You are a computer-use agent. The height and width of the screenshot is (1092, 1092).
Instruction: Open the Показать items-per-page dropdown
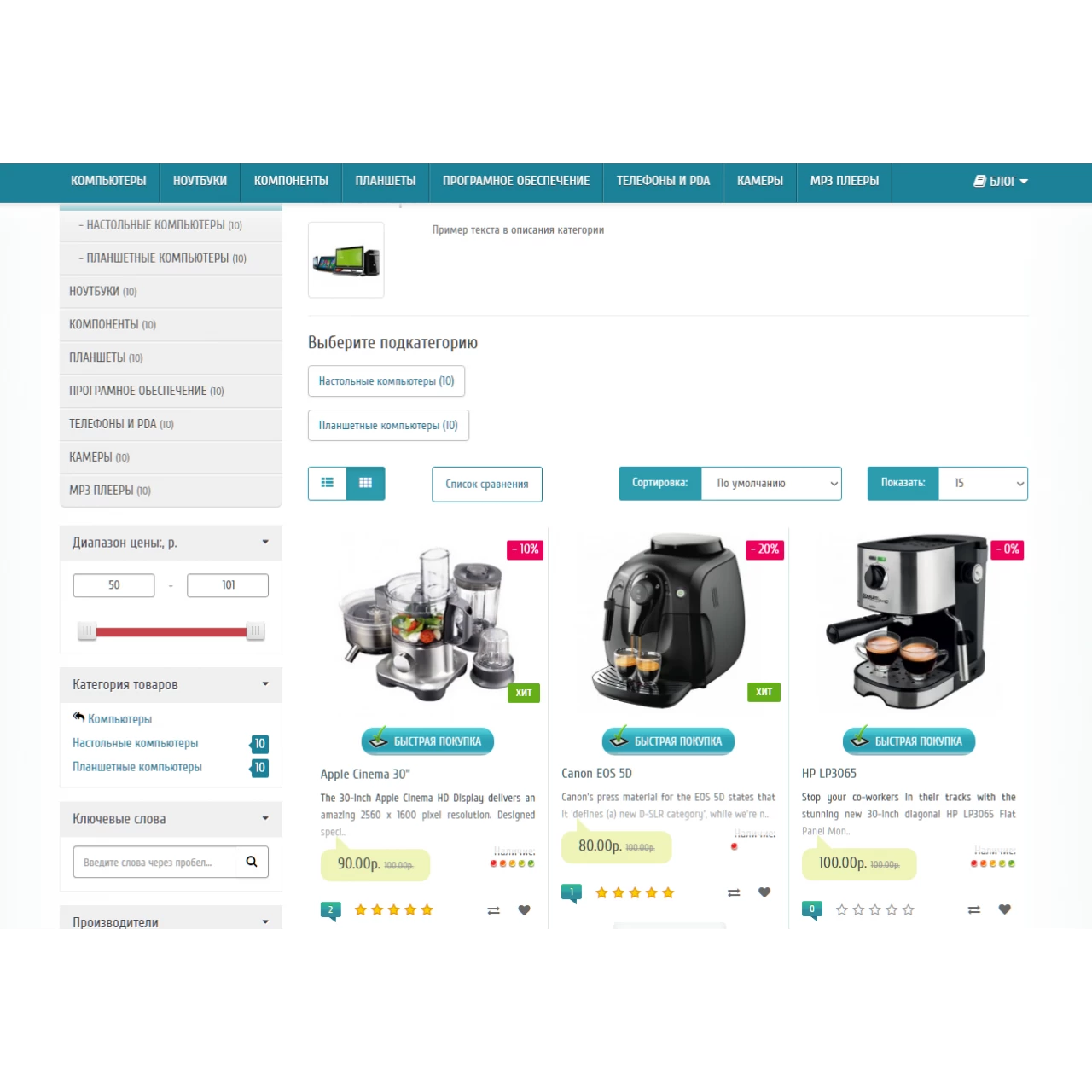coord(983,483)
